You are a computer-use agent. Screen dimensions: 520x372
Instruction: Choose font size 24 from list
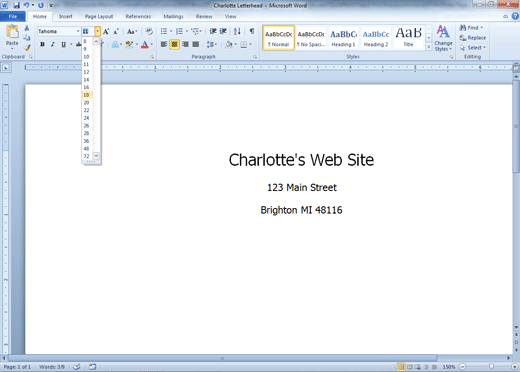tap(88, 118)
